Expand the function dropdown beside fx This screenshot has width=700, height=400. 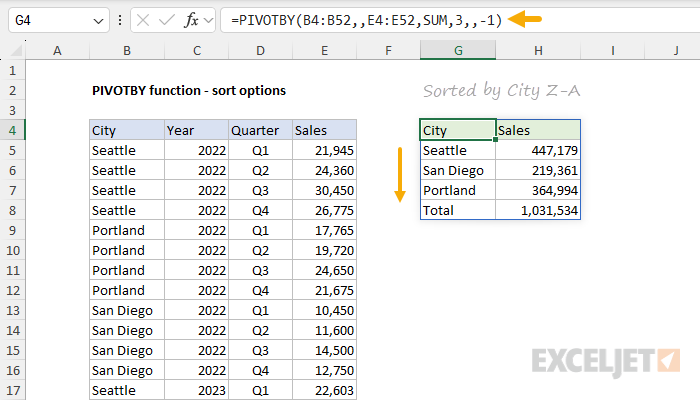coord(208,20)
